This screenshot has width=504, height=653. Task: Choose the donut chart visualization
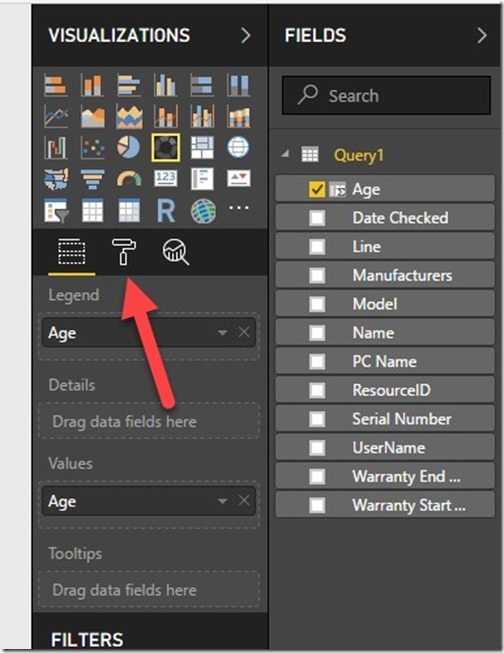click(x=166, y=147)
